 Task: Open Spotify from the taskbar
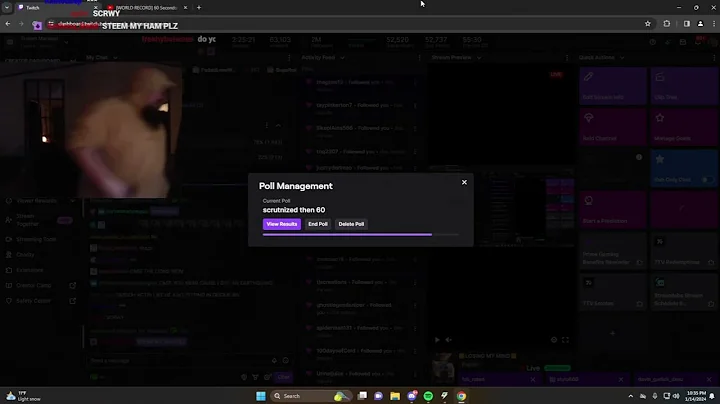tap(428, 396)
